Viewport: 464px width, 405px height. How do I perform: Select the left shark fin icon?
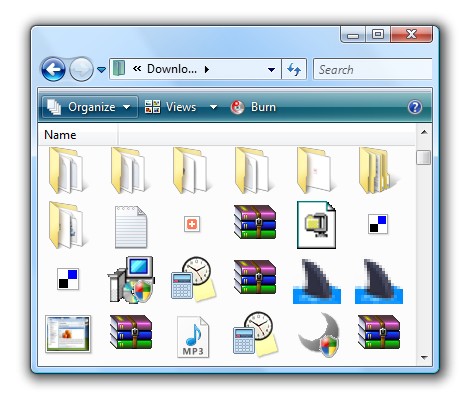coord(317,282)
